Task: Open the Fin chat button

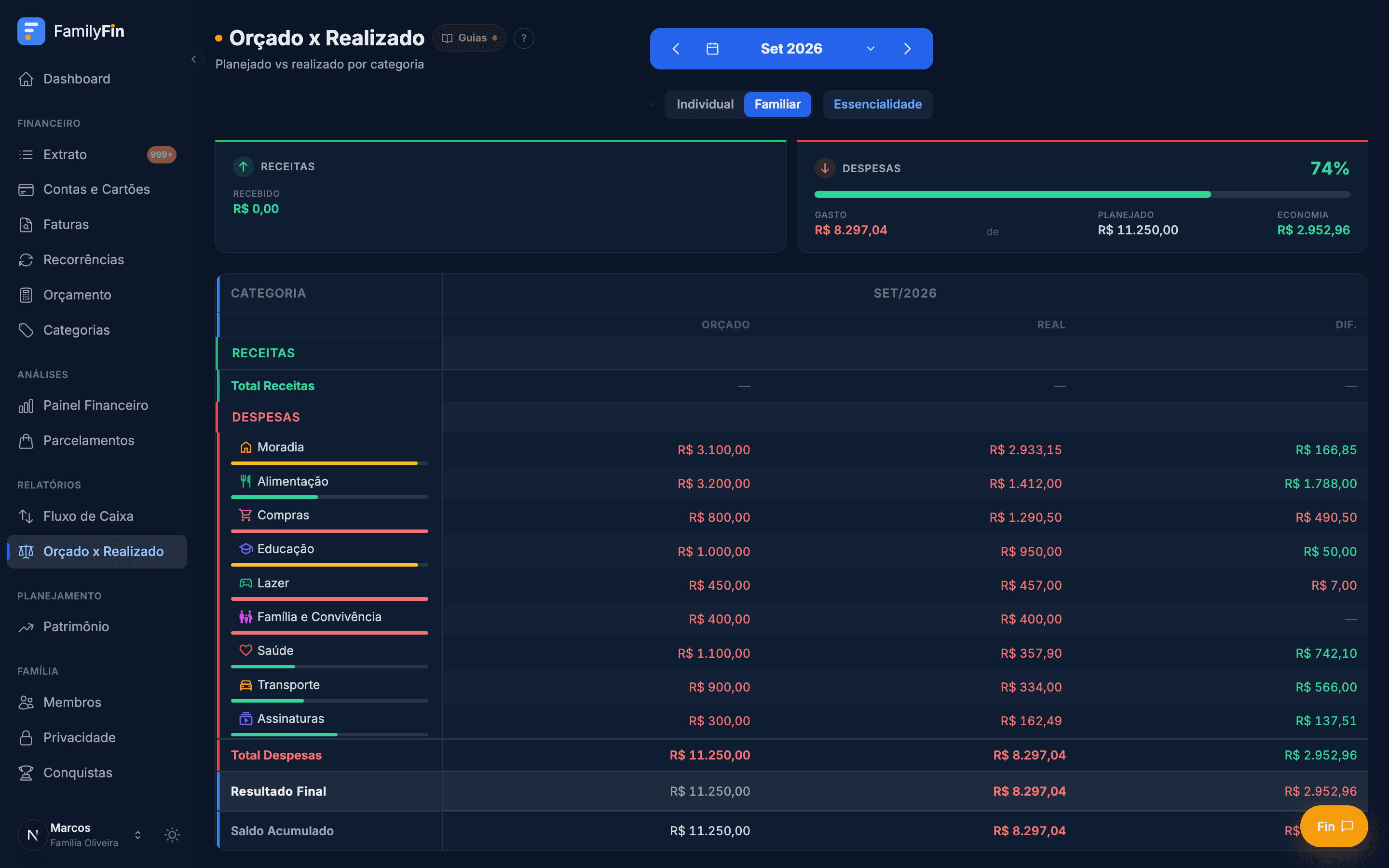Action: point(1334,826)
